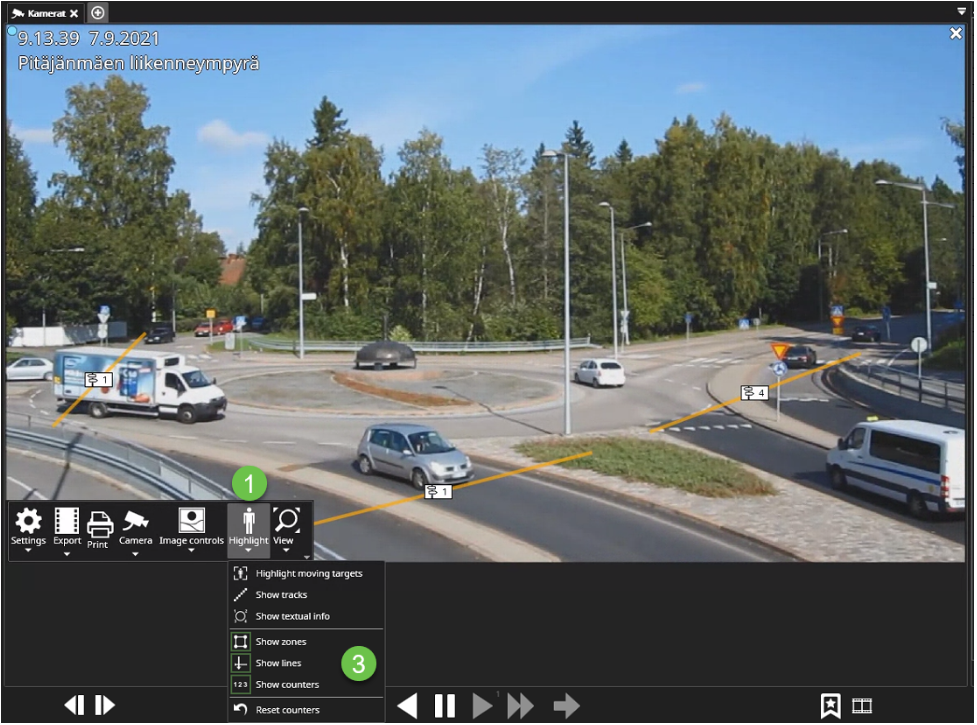Select Highlight moving targets
The width and height of the screenshot is (977, 725).
pyautogui.click(x=308, y=574)
